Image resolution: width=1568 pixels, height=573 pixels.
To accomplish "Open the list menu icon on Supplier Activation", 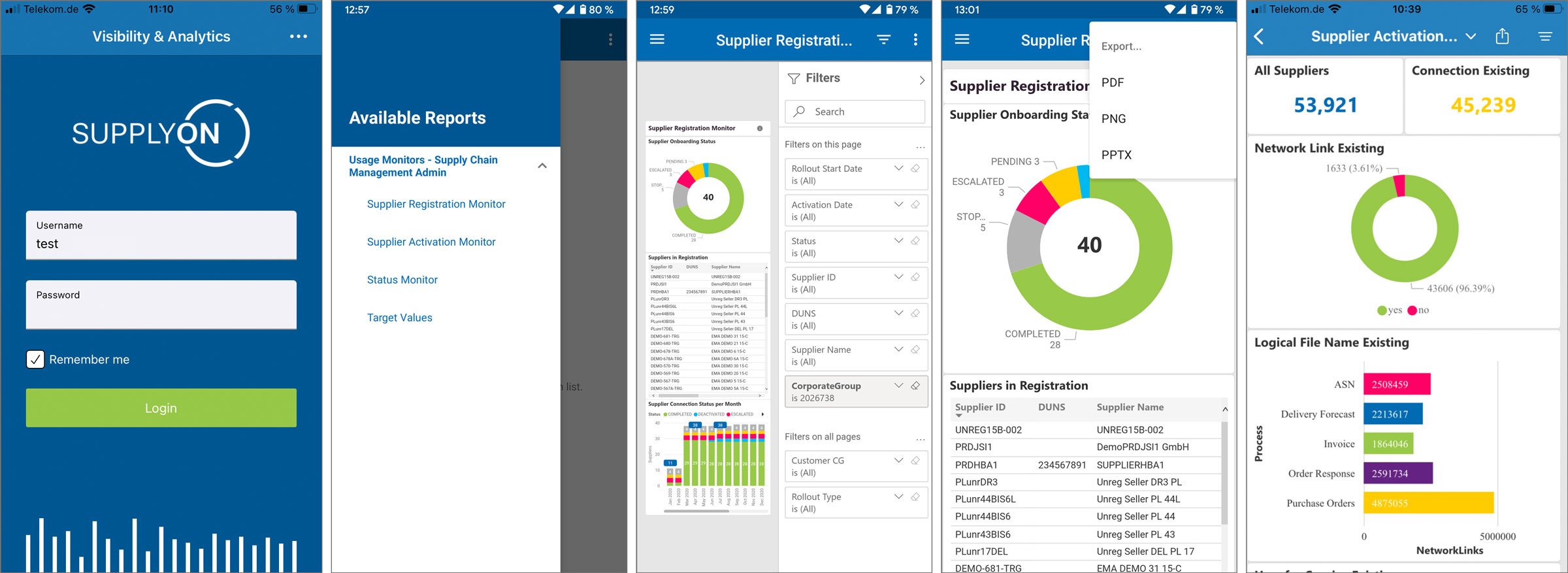I will [x=1545, y=37].
